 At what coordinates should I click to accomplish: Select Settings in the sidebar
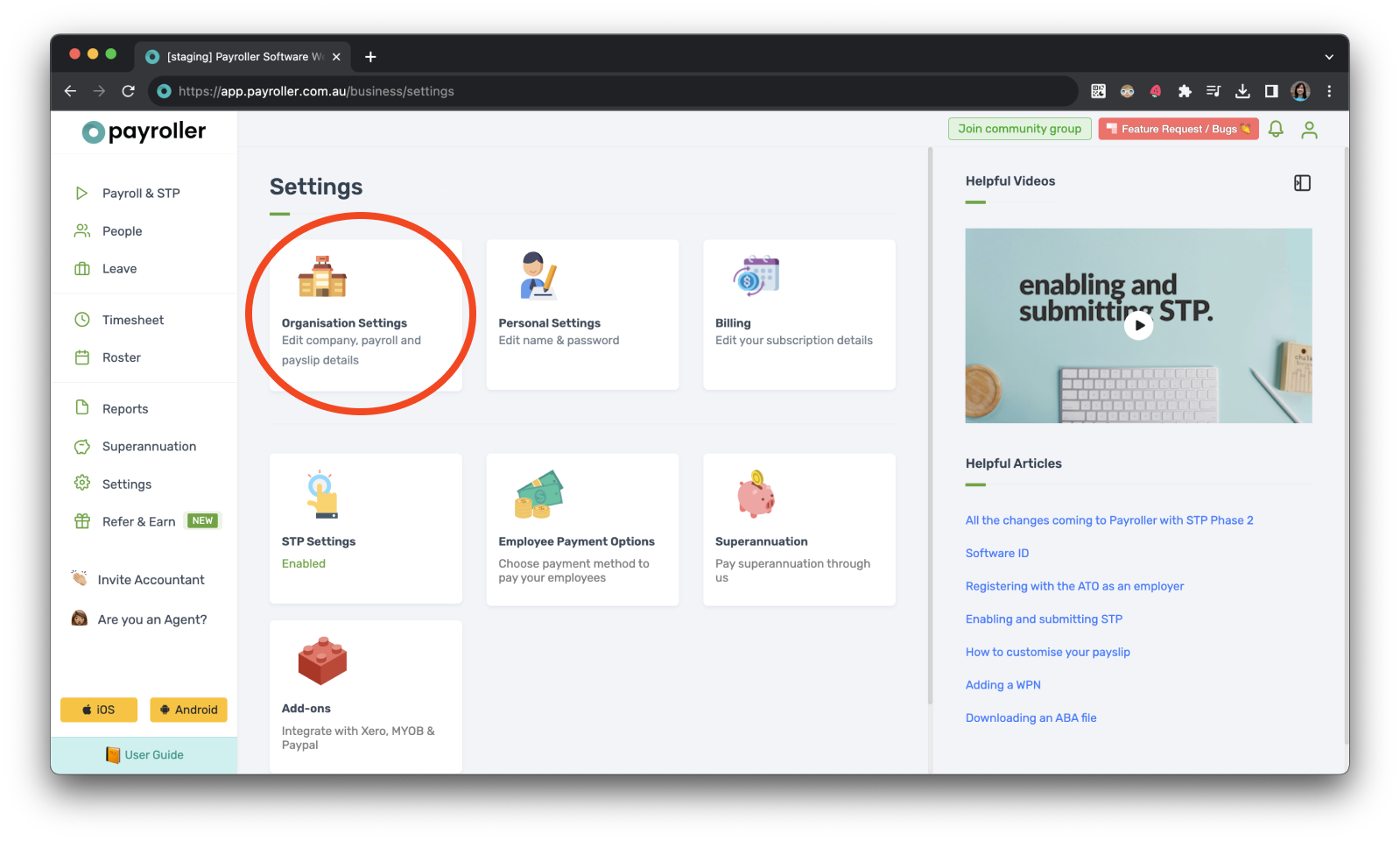click(x=127, y=484)
